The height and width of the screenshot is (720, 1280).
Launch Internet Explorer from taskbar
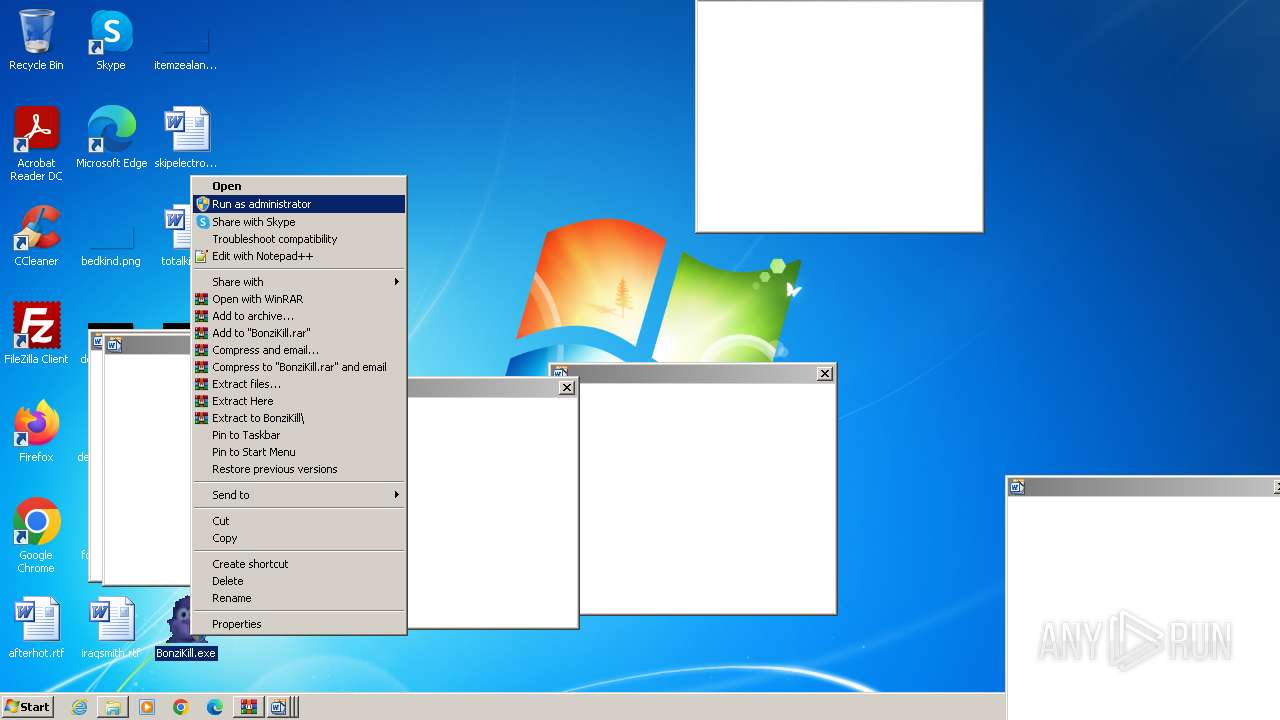[79, 707]
